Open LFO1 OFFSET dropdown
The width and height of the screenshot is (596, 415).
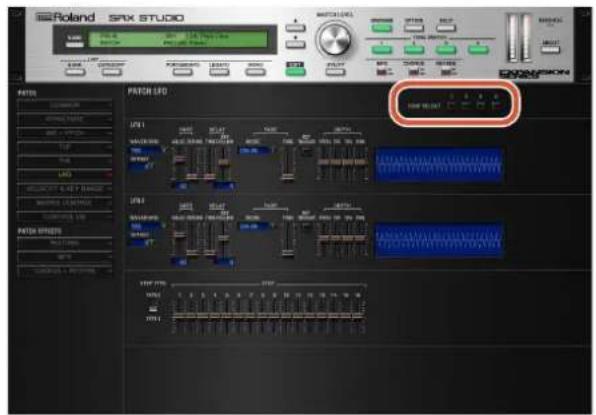pyautogui.click(x=141, y=166)
